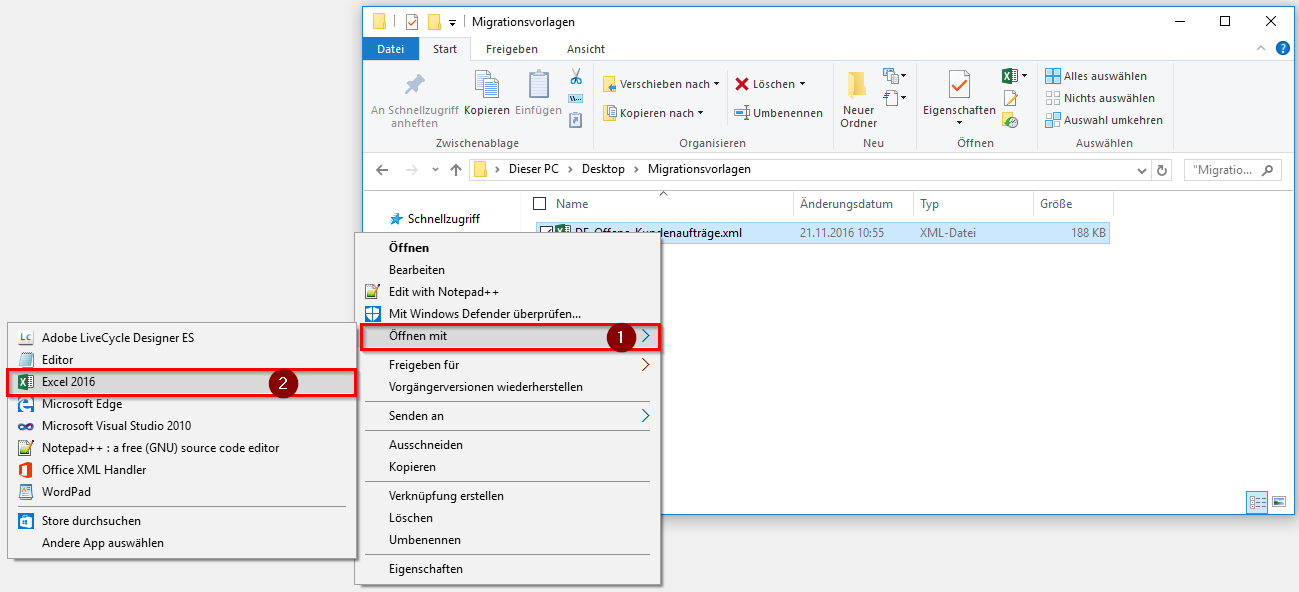Switch to details view using the bottom-right icon
Viewport: 1299px width, 592px height.
[x=1257, y=502]
